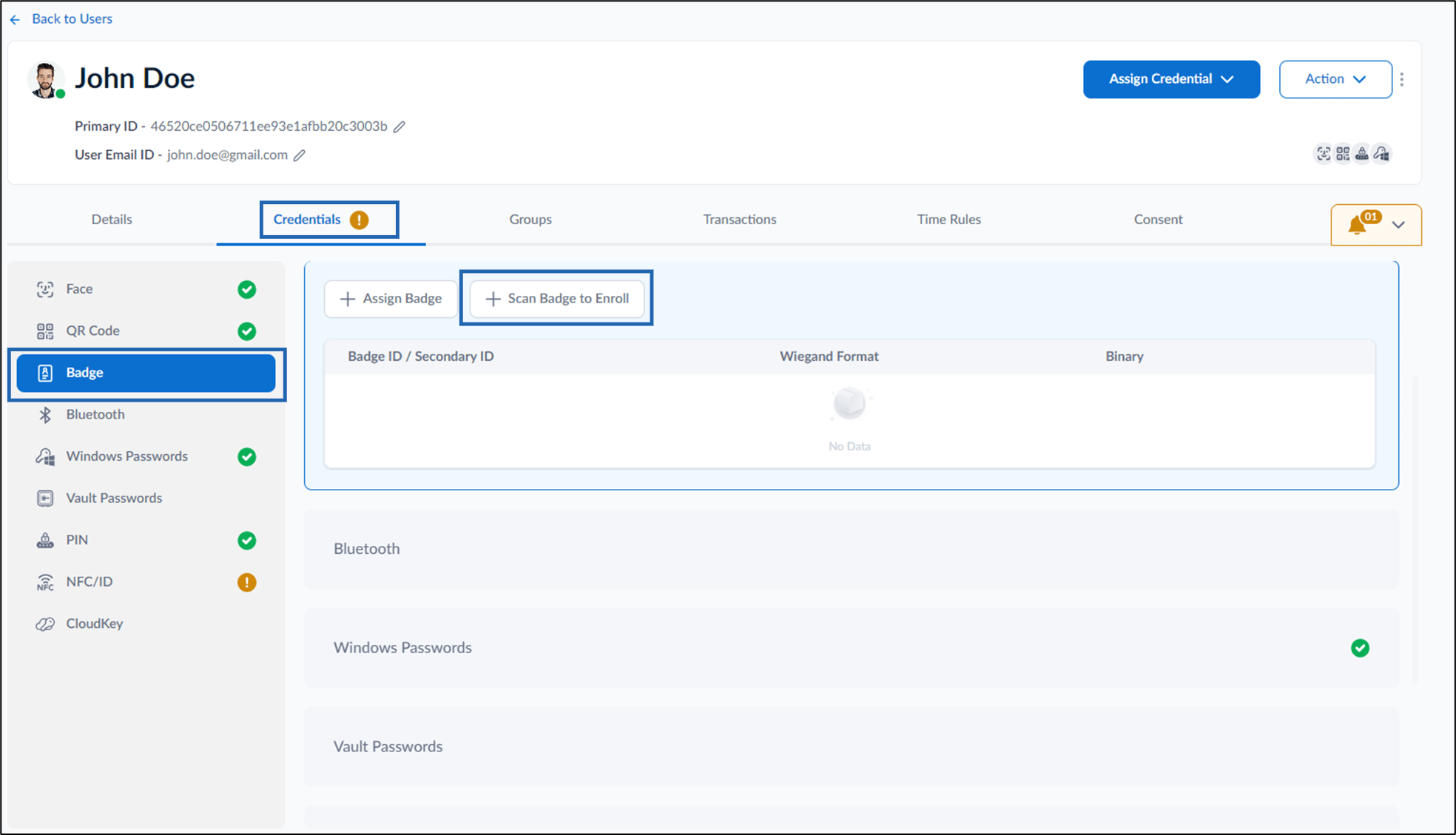Open the Assign Credential dropdown
This screenshot has height=835, width=1456.
(x=1172, y=79)
